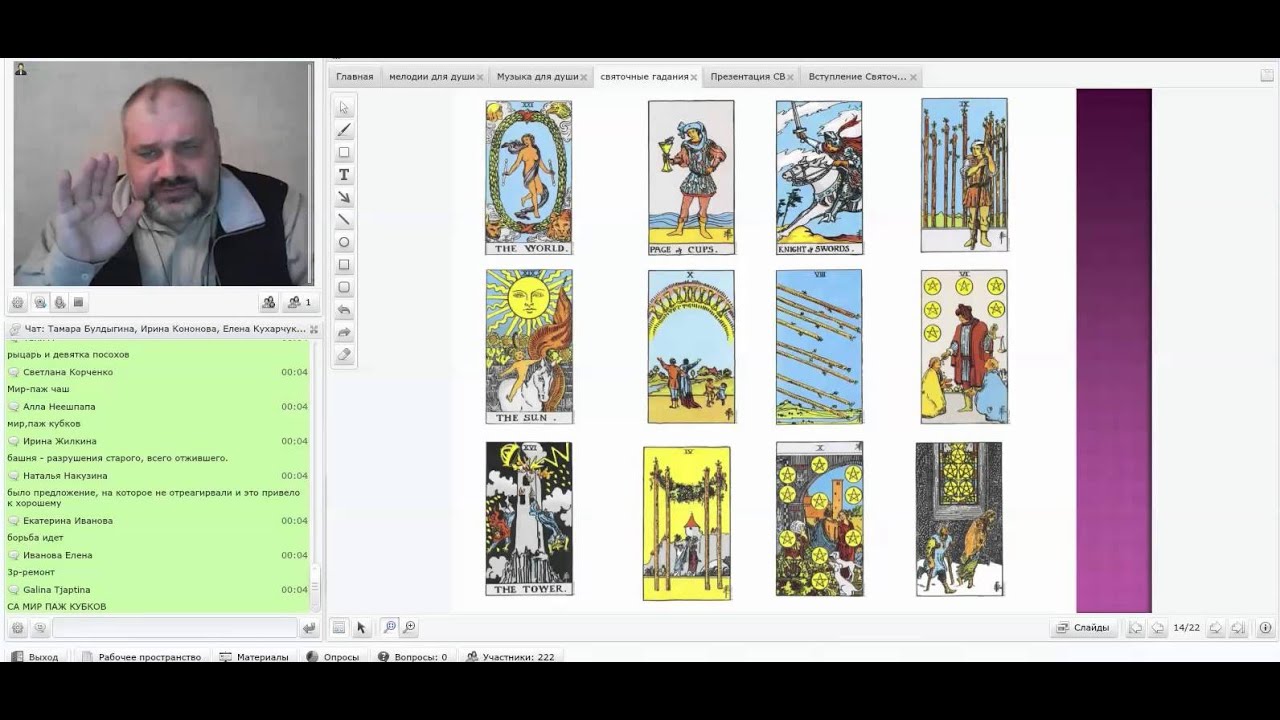1280x720 pixels.
Task: Open the Опросы polls panel
Action: click(x=332, y=657)
